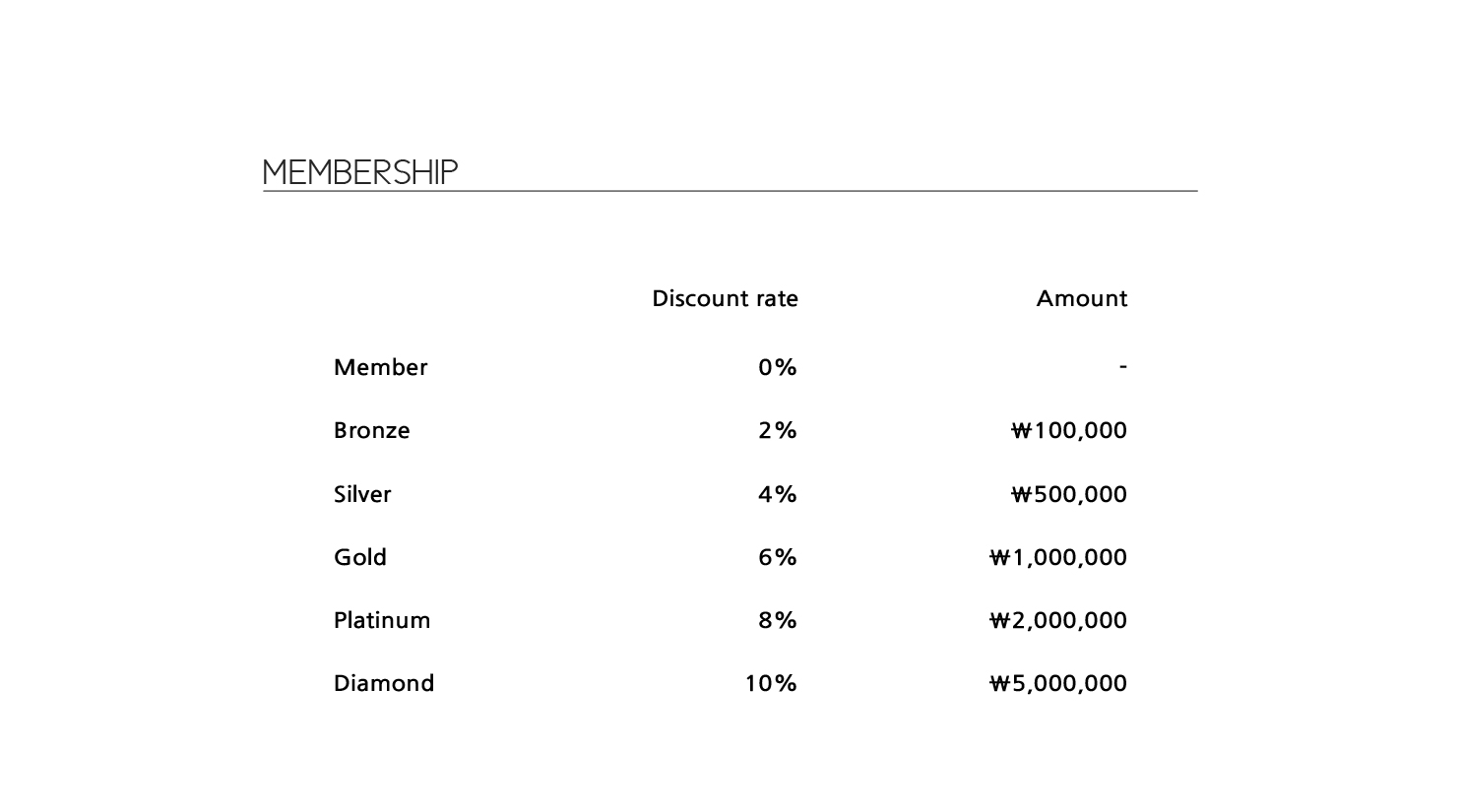Select the 10% discount value
The width and height of the screenshot is (1461, 812).
pyautogui.click(x=771, y=683)
